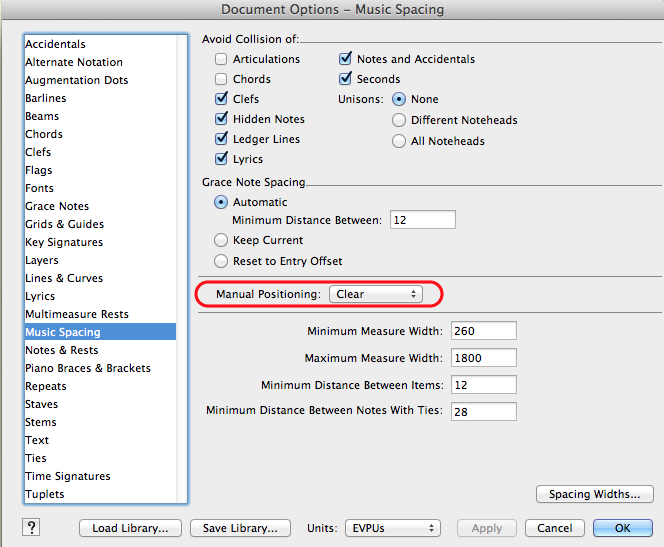The height and width of the screenshot is (547, 664).
Task: Select Reset to Entry Offset option
Action: (221, 262)
